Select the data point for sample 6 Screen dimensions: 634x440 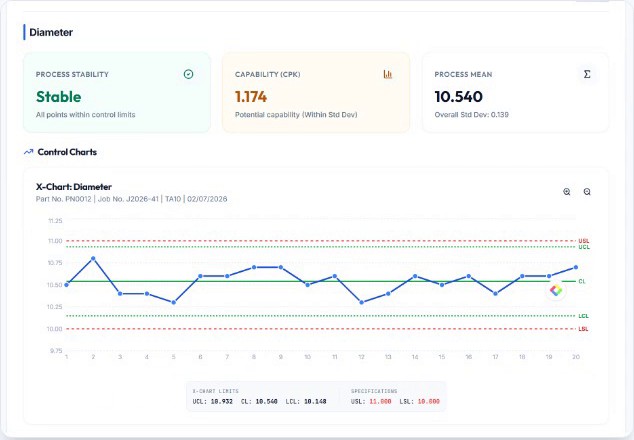point(200,276)
